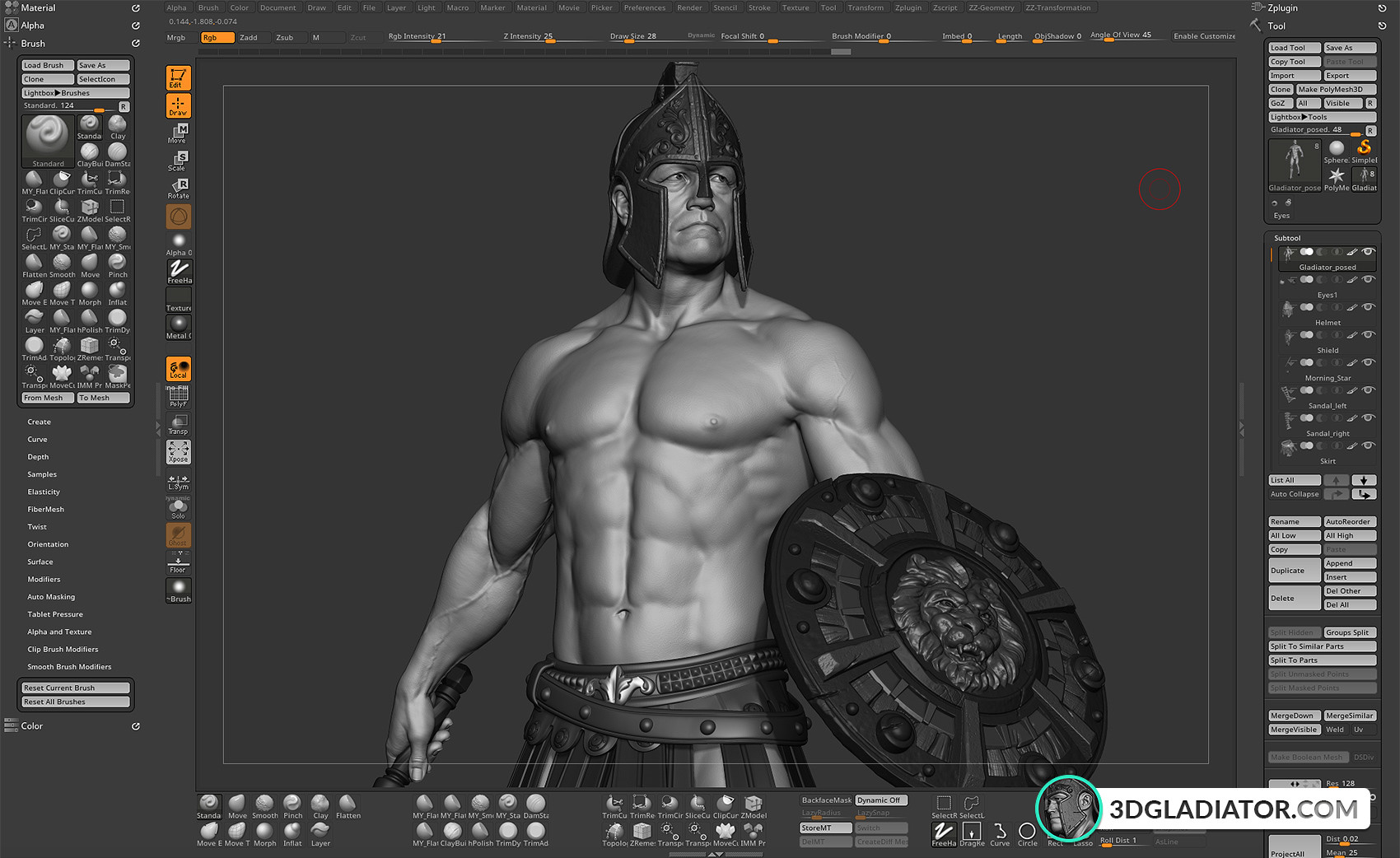This screenshot has height=858, width=1400.
Task: Toggle the Floor grid
Action: tap(177, 563)
